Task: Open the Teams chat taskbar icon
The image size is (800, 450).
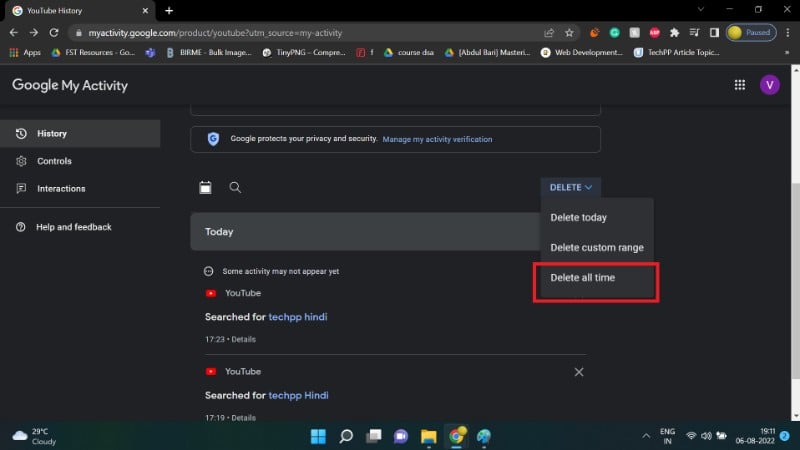Action: pos(401,436)
